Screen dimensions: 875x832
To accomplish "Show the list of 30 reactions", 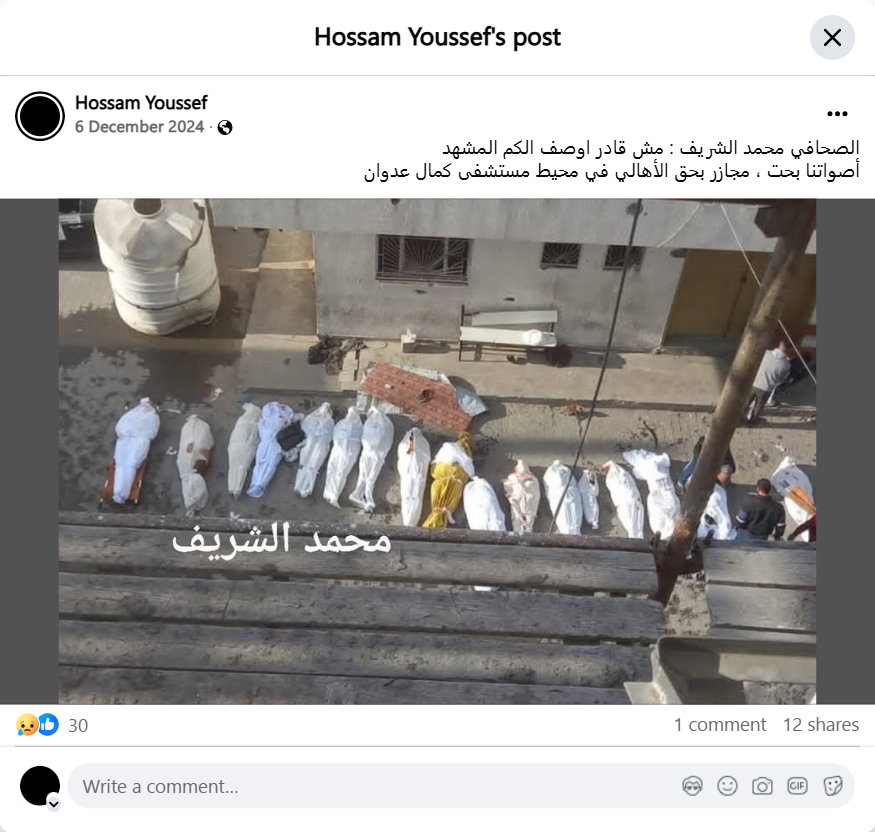I will (78, 725).
